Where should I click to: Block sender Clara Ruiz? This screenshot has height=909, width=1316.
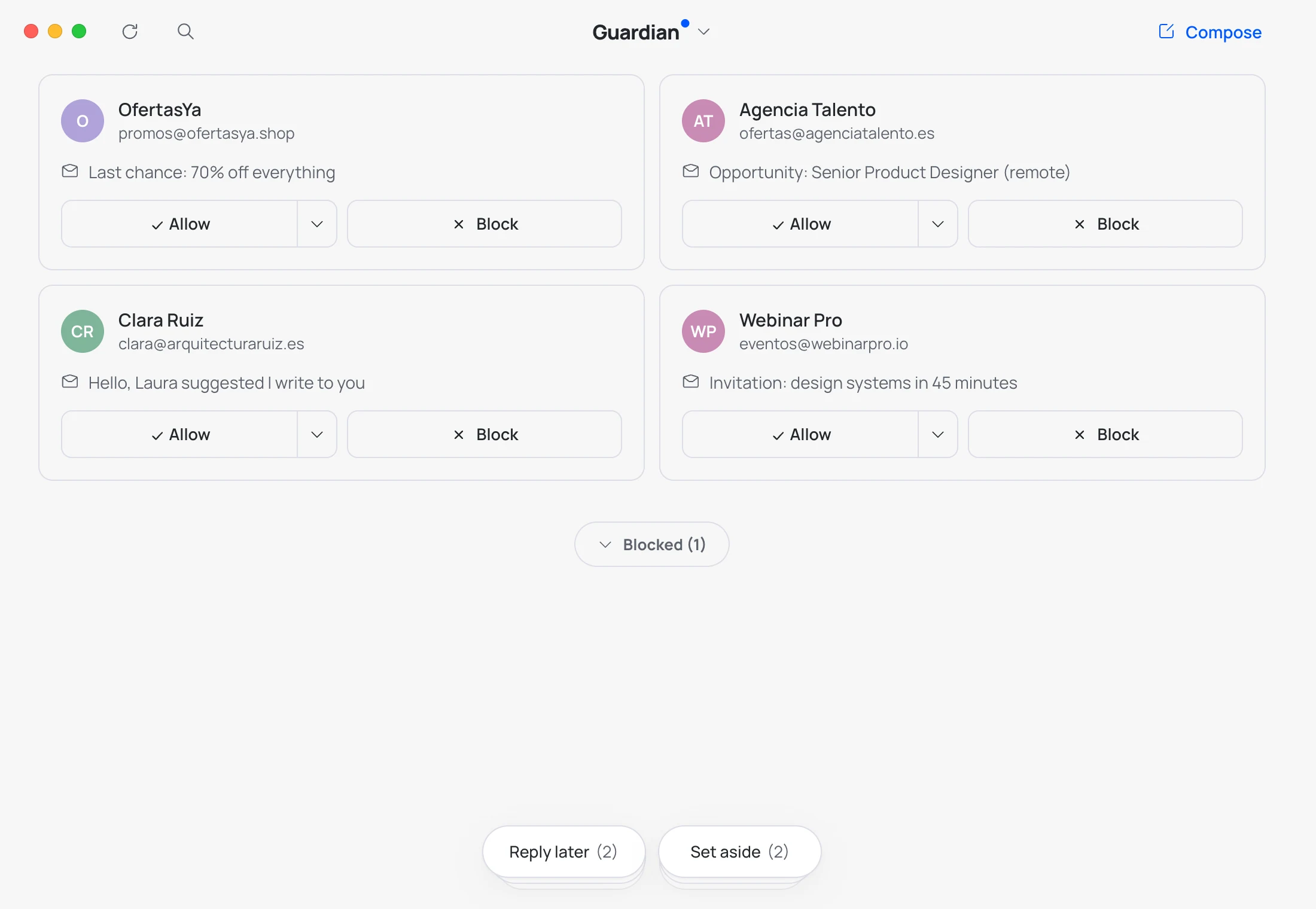click(485, 434)
